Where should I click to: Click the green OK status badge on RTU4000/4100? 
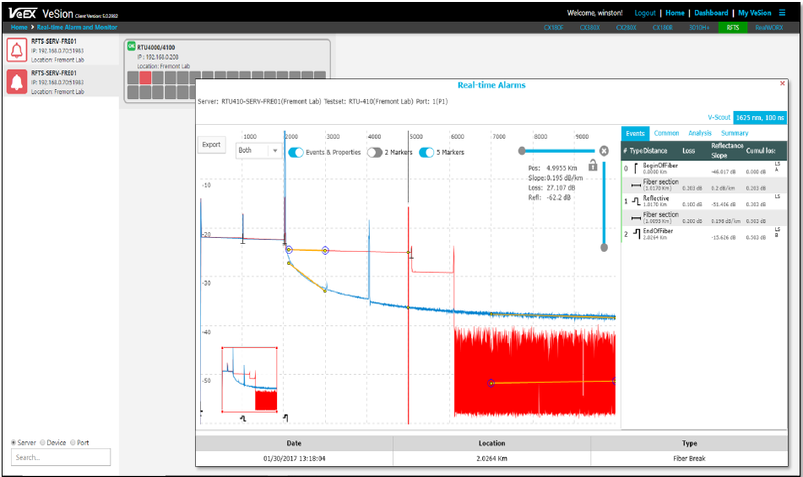point(130,46)
